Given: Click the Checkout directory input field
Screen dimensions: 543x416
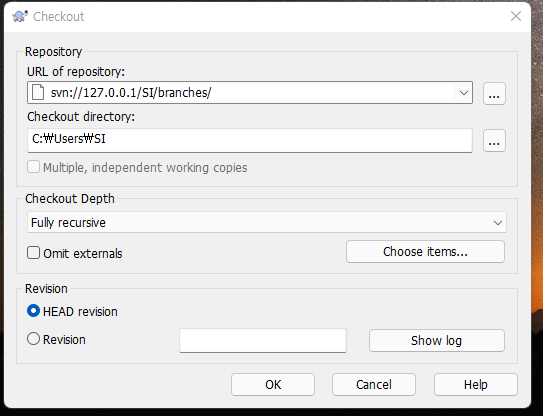Looking at the screenshot, I should [x=250, y=140].
